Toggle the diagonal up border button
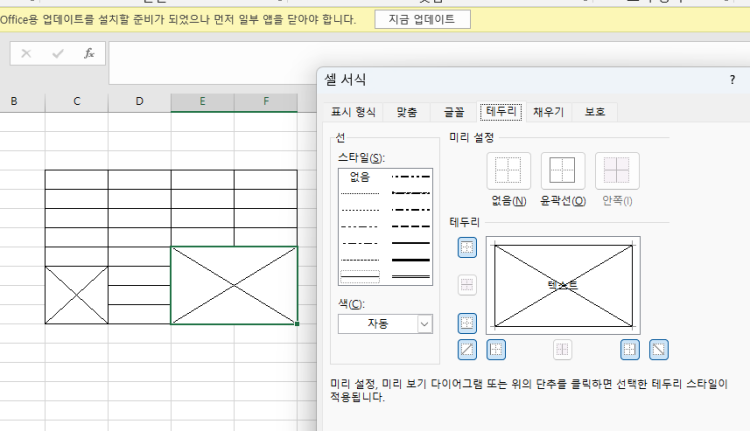The height and width of the screenshot is (431, 750). click(467, 350)
